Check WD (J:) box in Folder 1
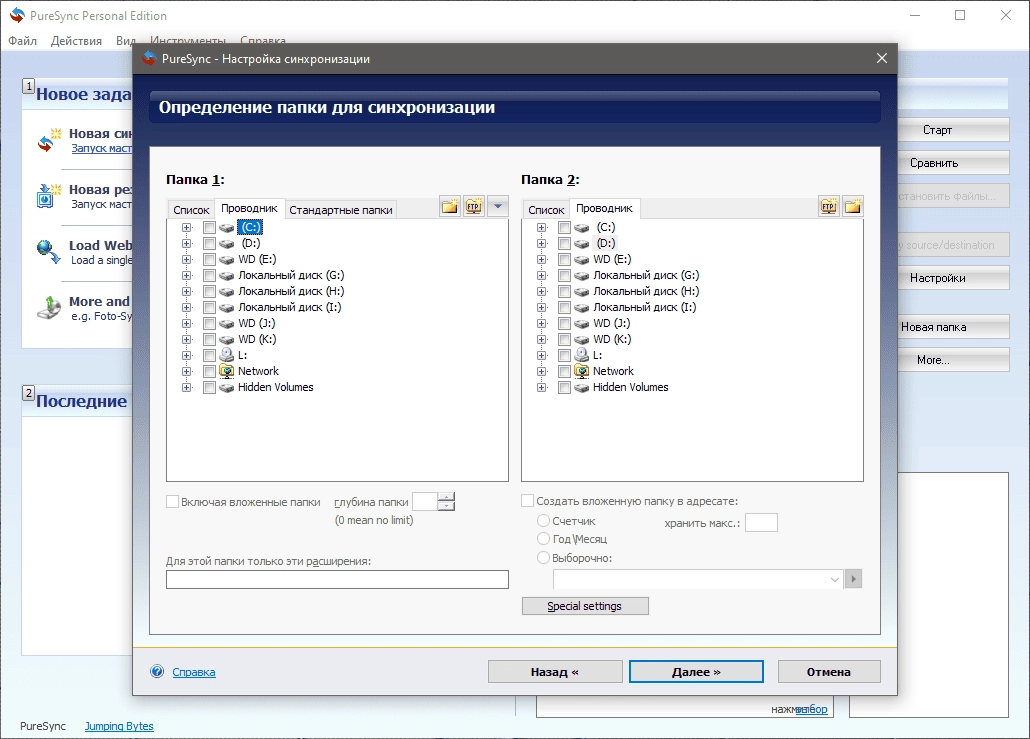This screenshot has height=739, width=1030. tap(209, 323)
